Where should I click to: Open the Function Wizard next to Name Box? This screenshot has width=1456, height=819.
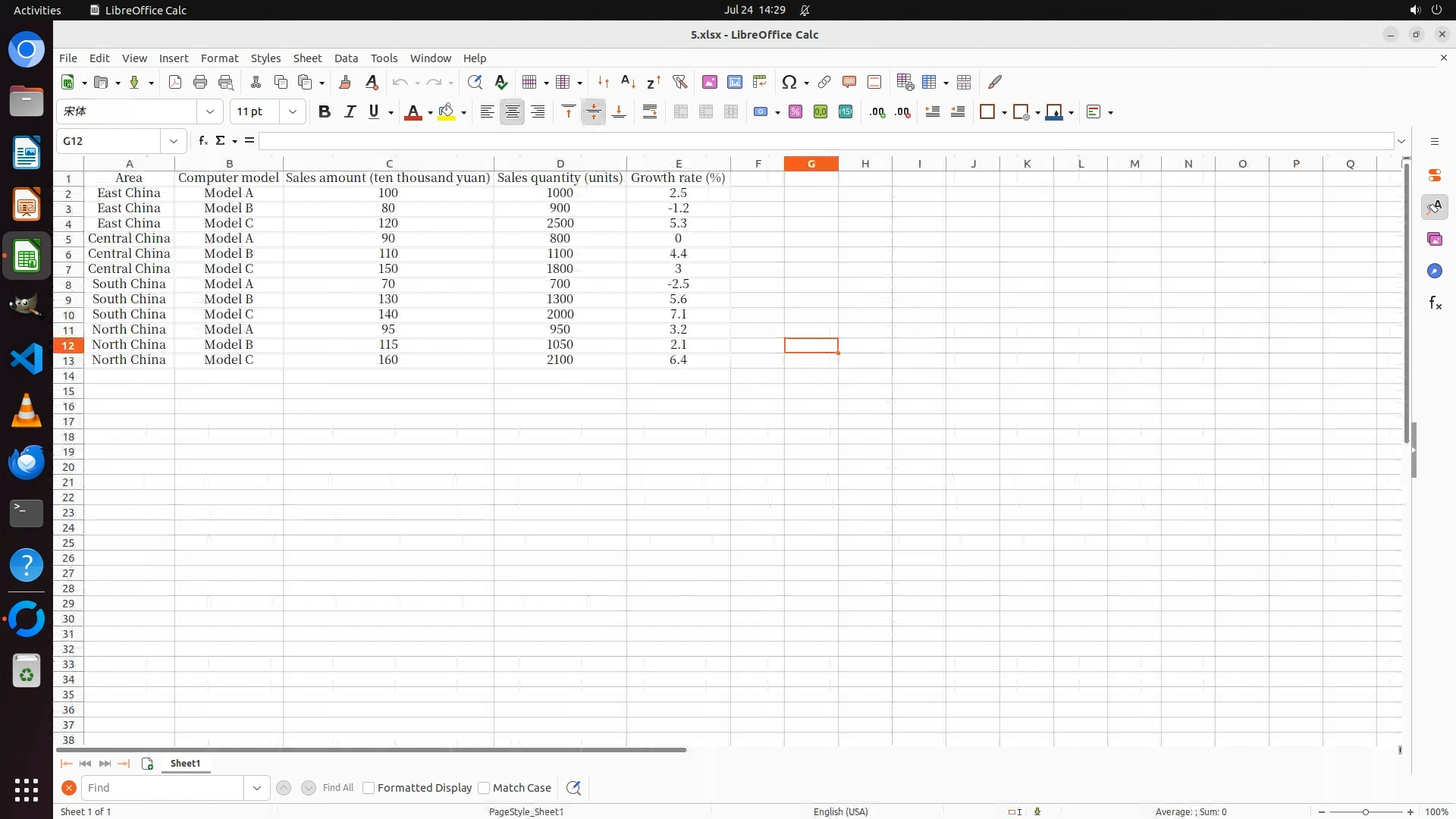pyautogui.click(x=202, y=141)
